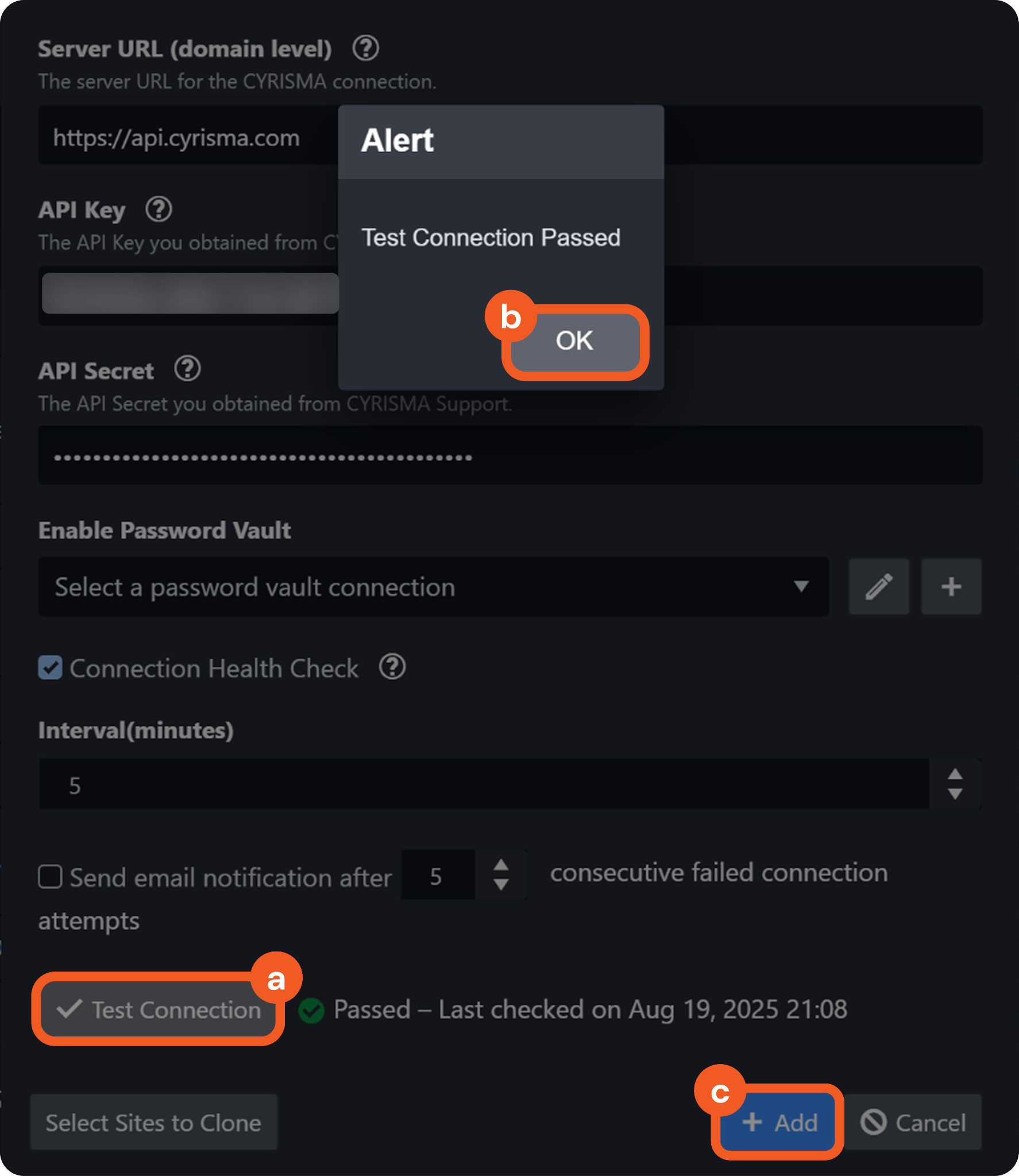Add new password vault connection (plus icon)
Image resolution: width=1019 pixels, height=1176 pixels.
click(x=951, y=587)
